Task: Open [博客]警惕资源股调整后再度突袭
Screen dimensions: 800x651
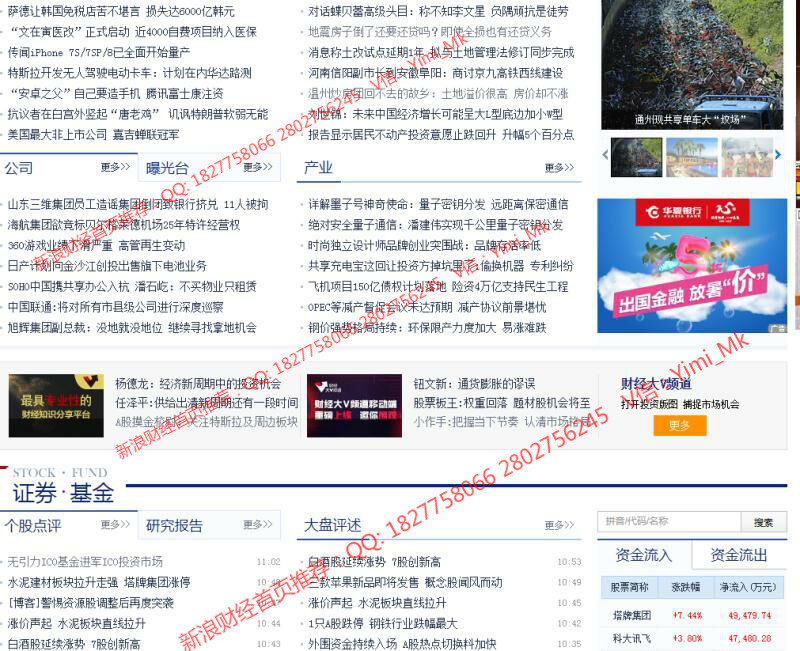Action: (x=90, y=603)
